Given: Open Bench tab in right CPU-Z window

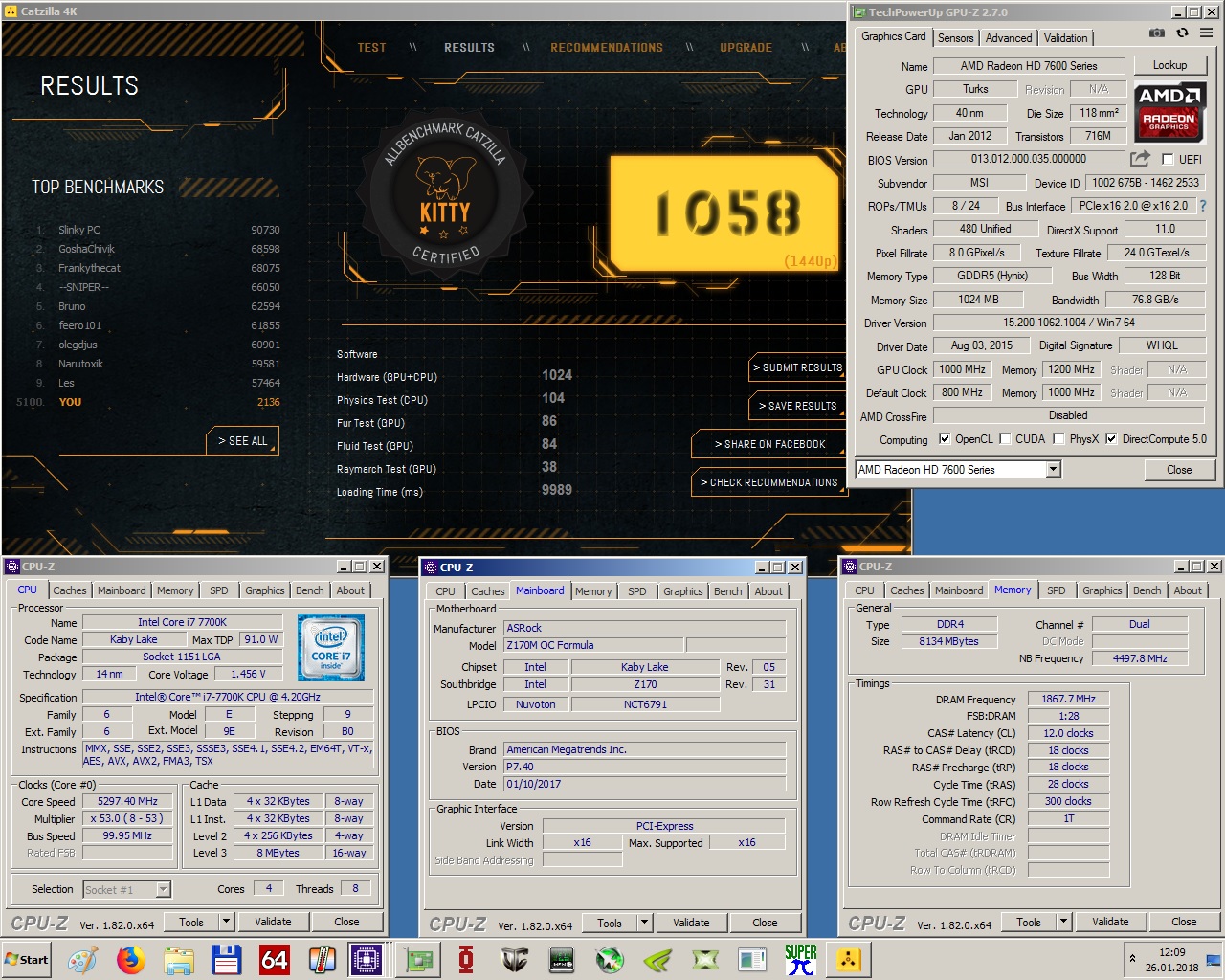Looking at the screenshot, I should tap(1147, 590).
